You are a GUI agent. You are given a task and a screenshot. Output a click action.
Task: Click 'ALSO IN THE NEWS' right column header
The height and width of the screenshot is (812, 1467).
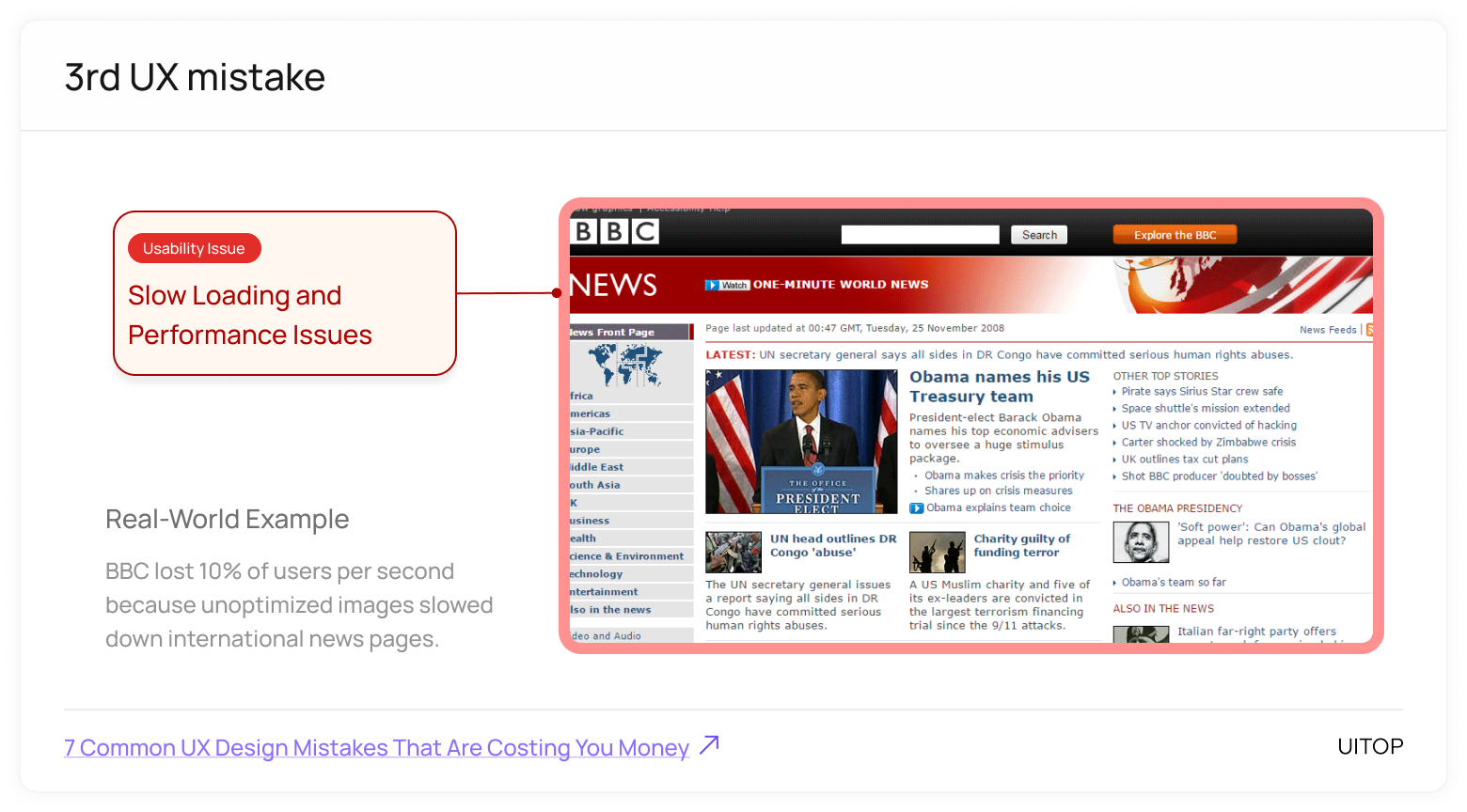[x=1163, y=609]
